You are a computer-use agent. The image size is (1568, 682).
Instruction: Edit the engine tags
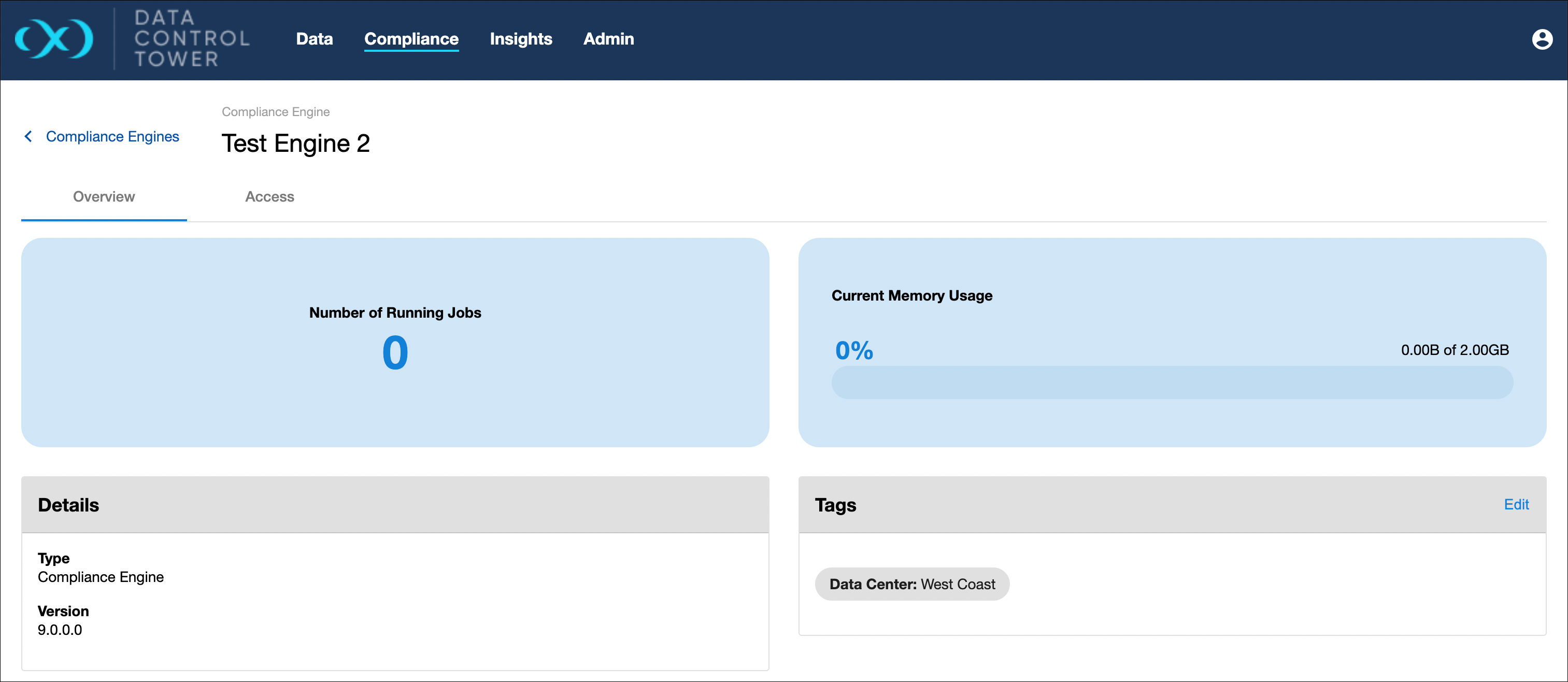click(x=1516, y=504)
